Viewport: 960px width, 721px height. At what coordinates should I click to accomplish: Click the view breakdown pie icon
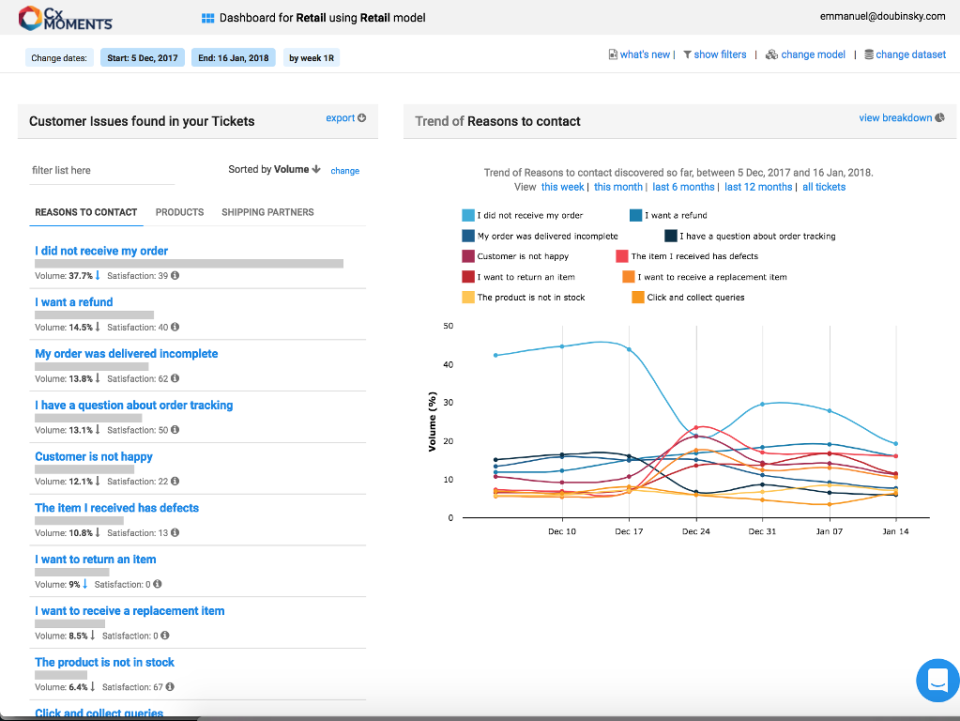click(940, 118)
